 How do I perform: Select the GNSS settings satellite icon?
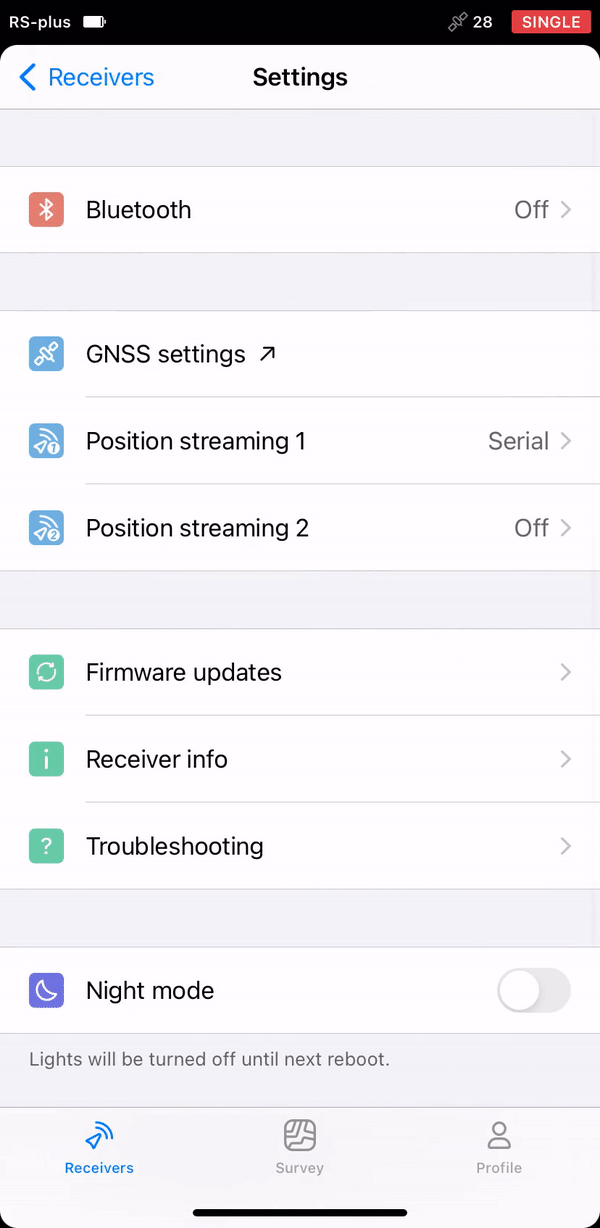point(46,354)
